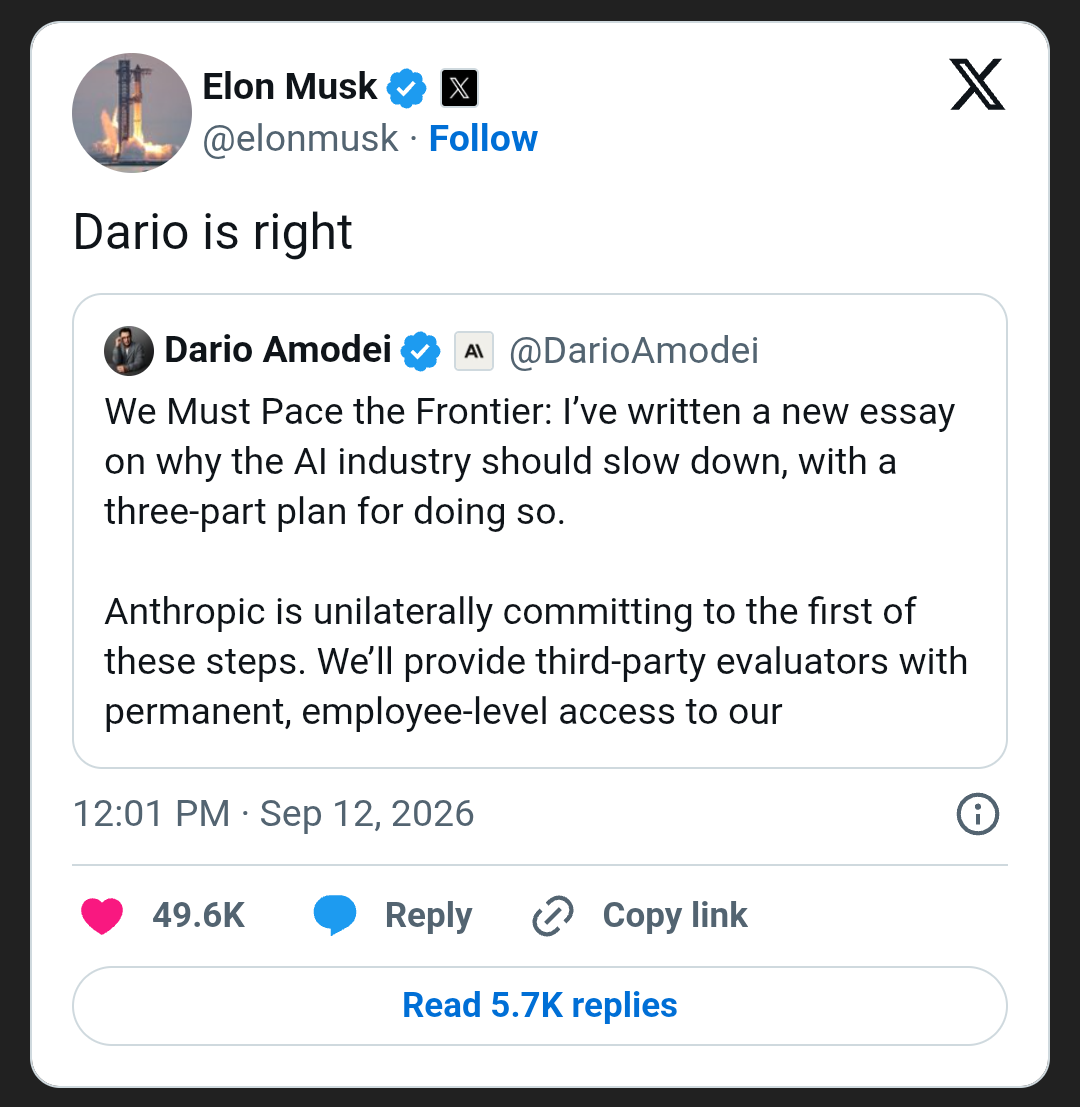1080x1107 pixels.
Task: Open Elon Musk's rocket profile picture
Action: click(x=132, y=113)
